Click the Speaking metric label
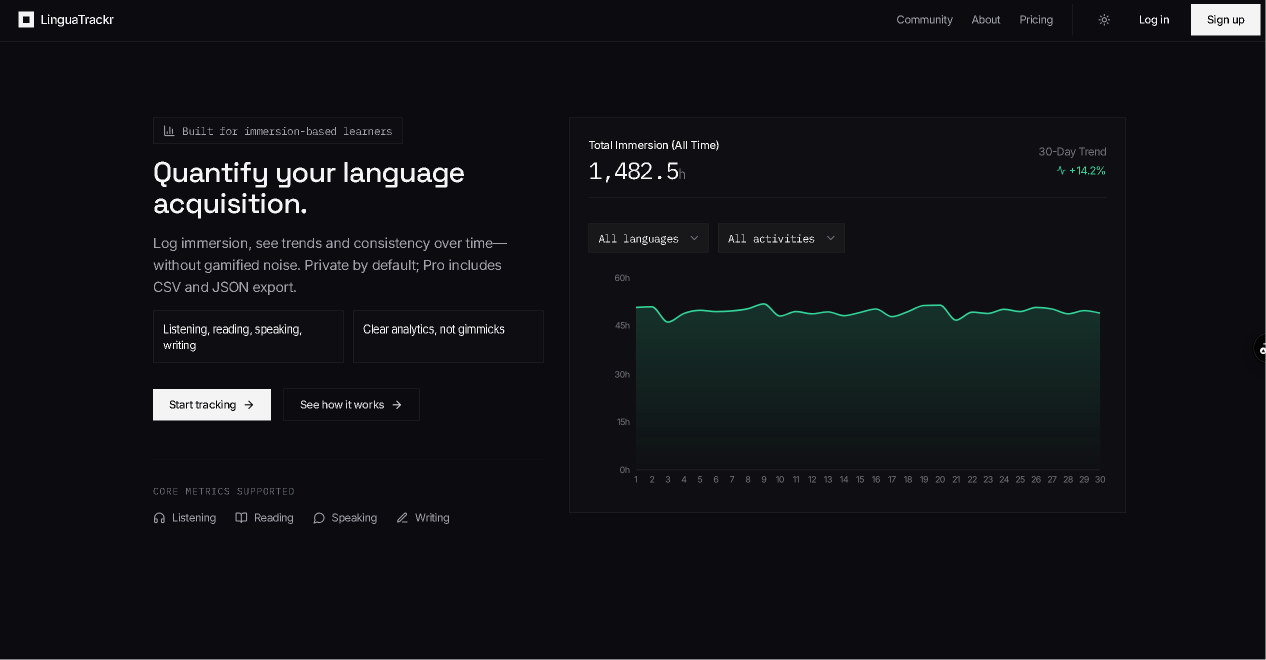 click(x=354, y=518)
